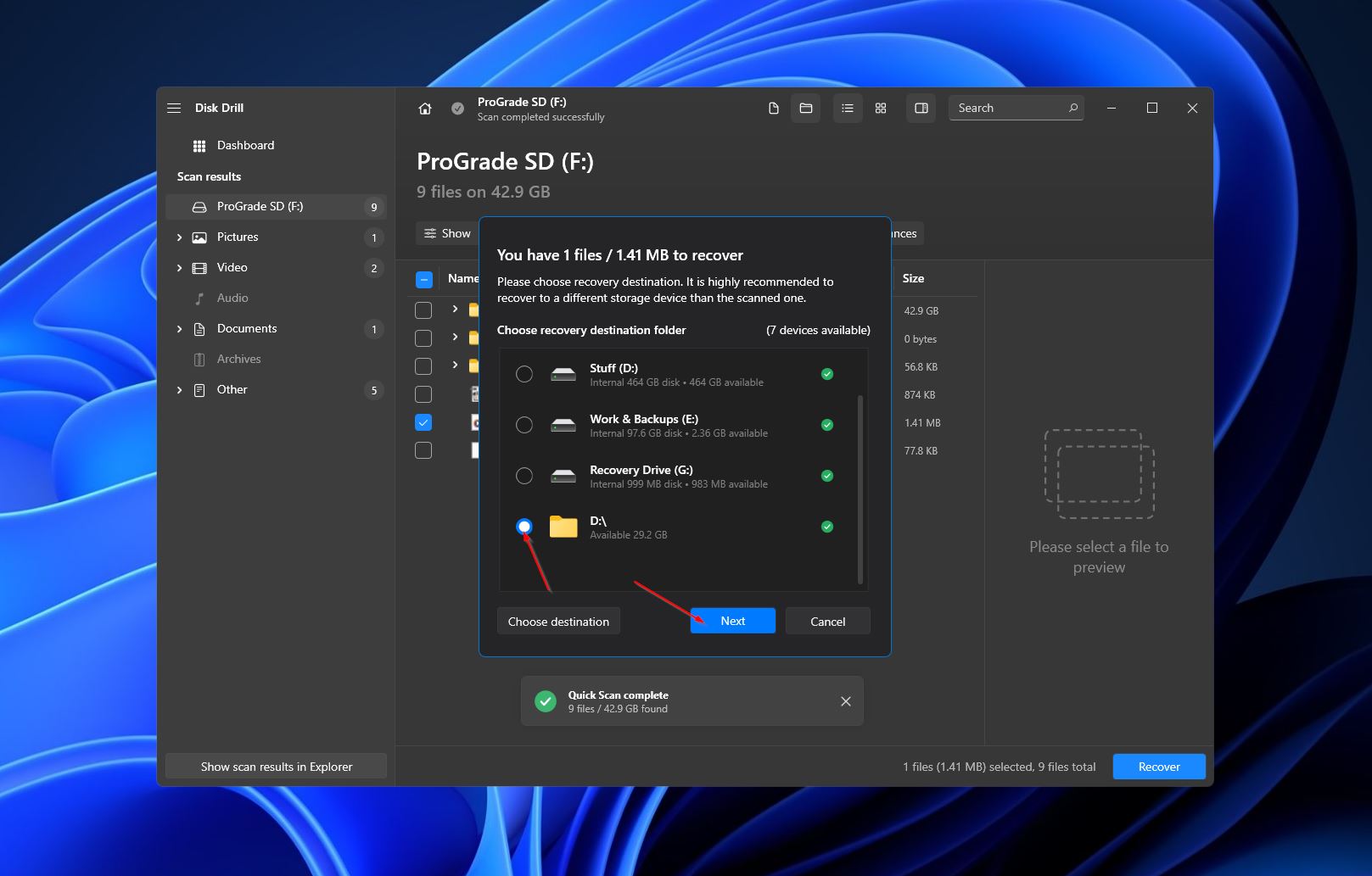Toggle the preview panel icon
1372x876 pixels.
pos(921,108)
